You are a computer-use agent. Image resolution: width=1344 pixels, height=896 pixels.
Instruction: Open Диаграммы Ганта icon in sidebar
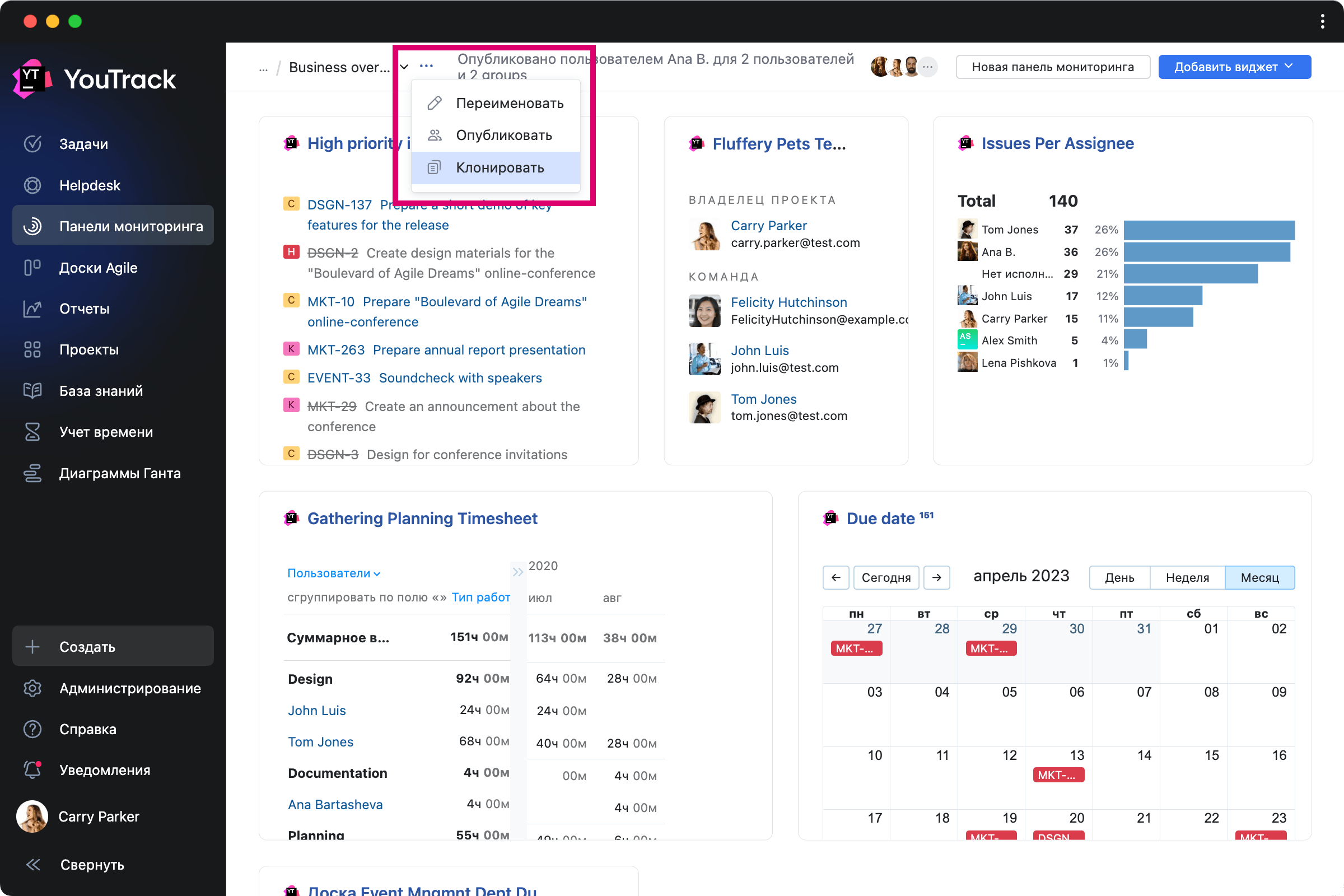pyautogui.click(x=32, y=473)
